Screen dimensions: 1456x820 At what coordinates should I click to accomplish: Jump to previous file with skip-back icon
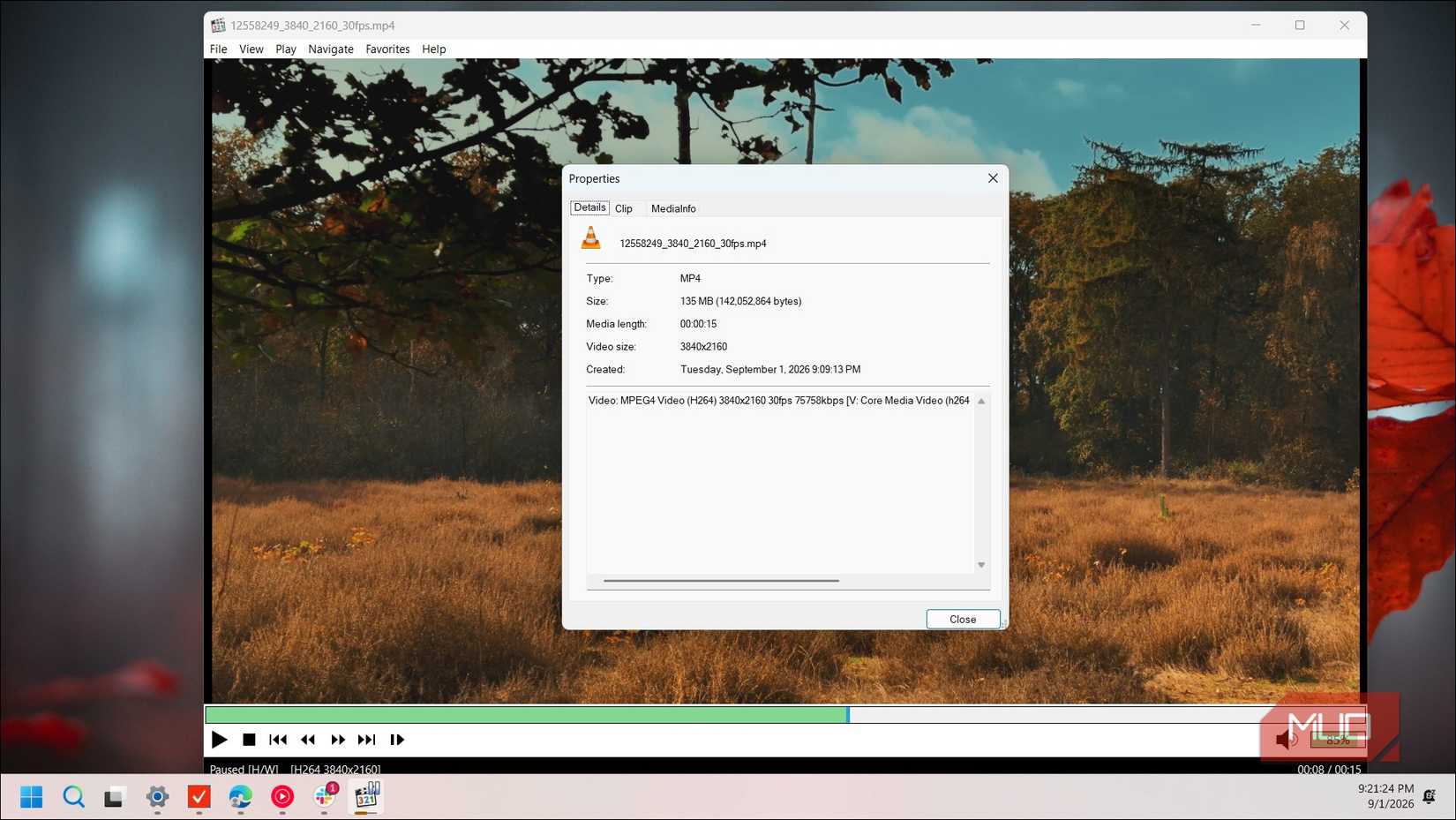click(x=278, y=740)
